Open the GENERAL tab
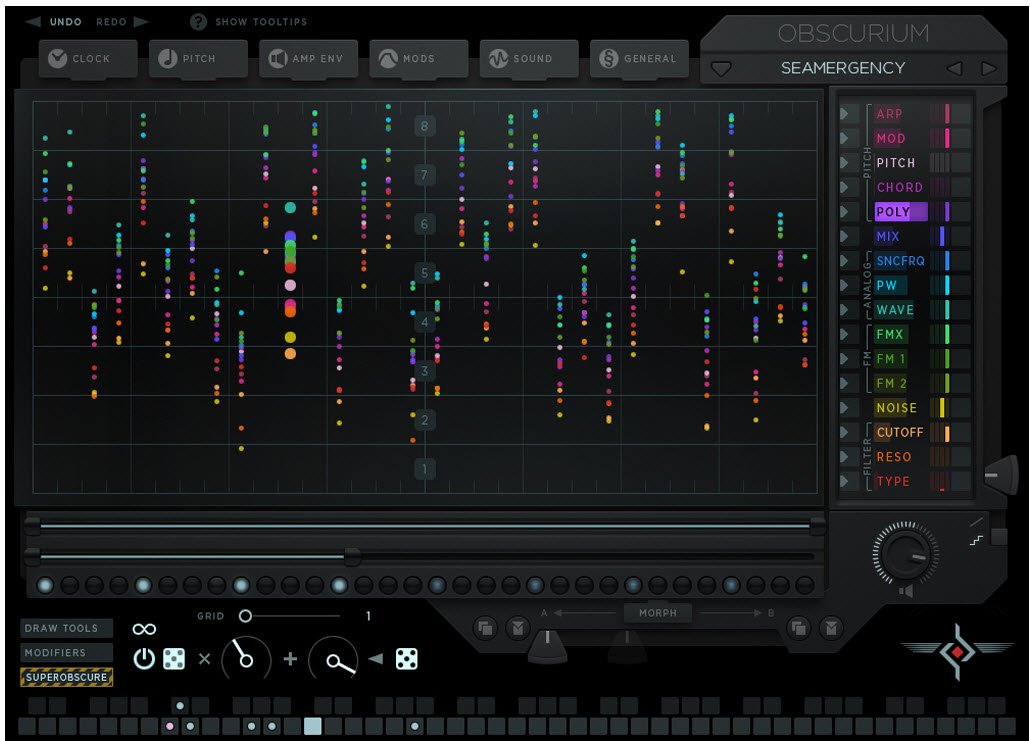This screenshot has width=1030, height=741. (x=640, y=58)
